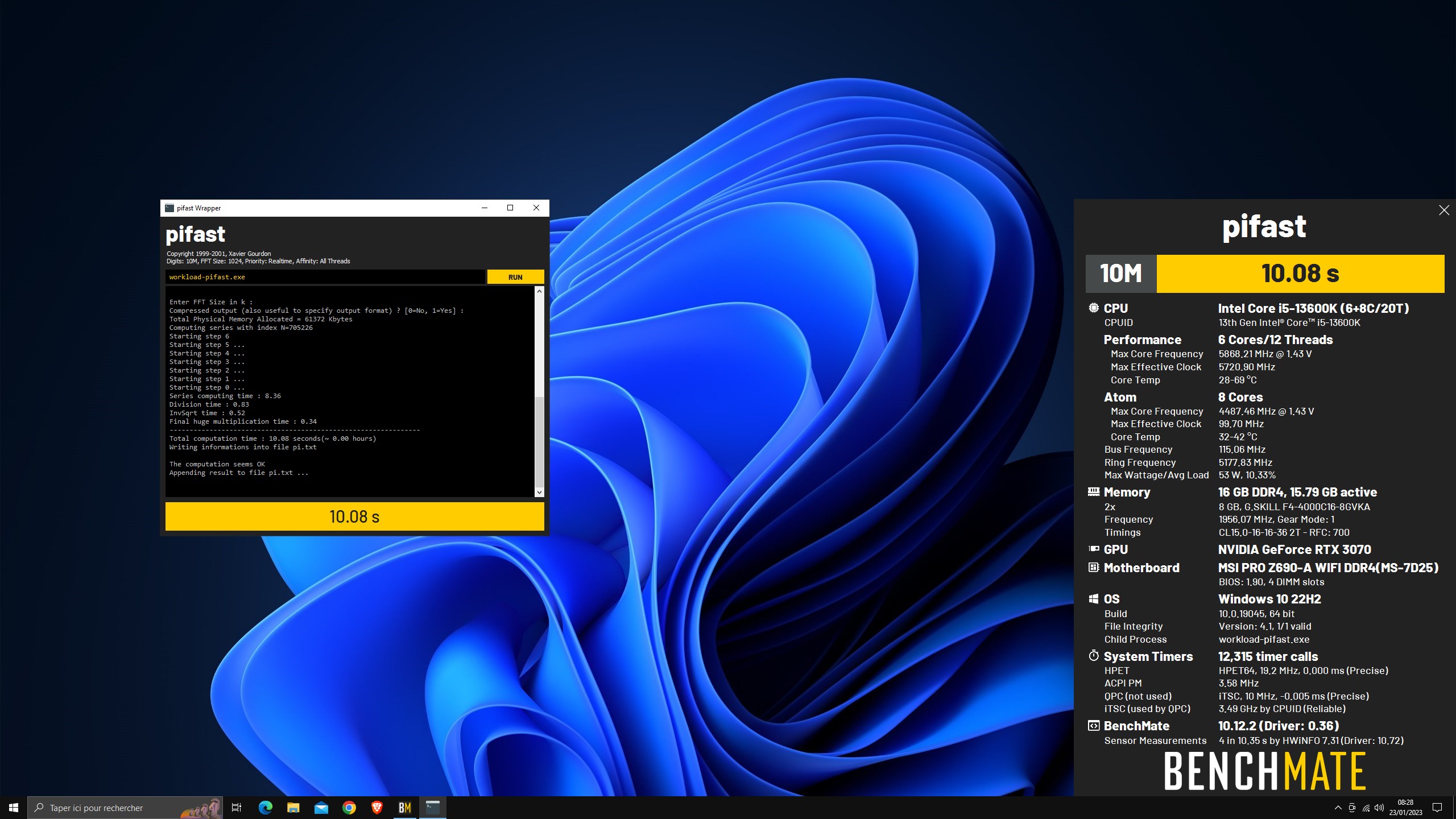
Task: Expand the system tray hidden icons chevron
Action: 1338,808
